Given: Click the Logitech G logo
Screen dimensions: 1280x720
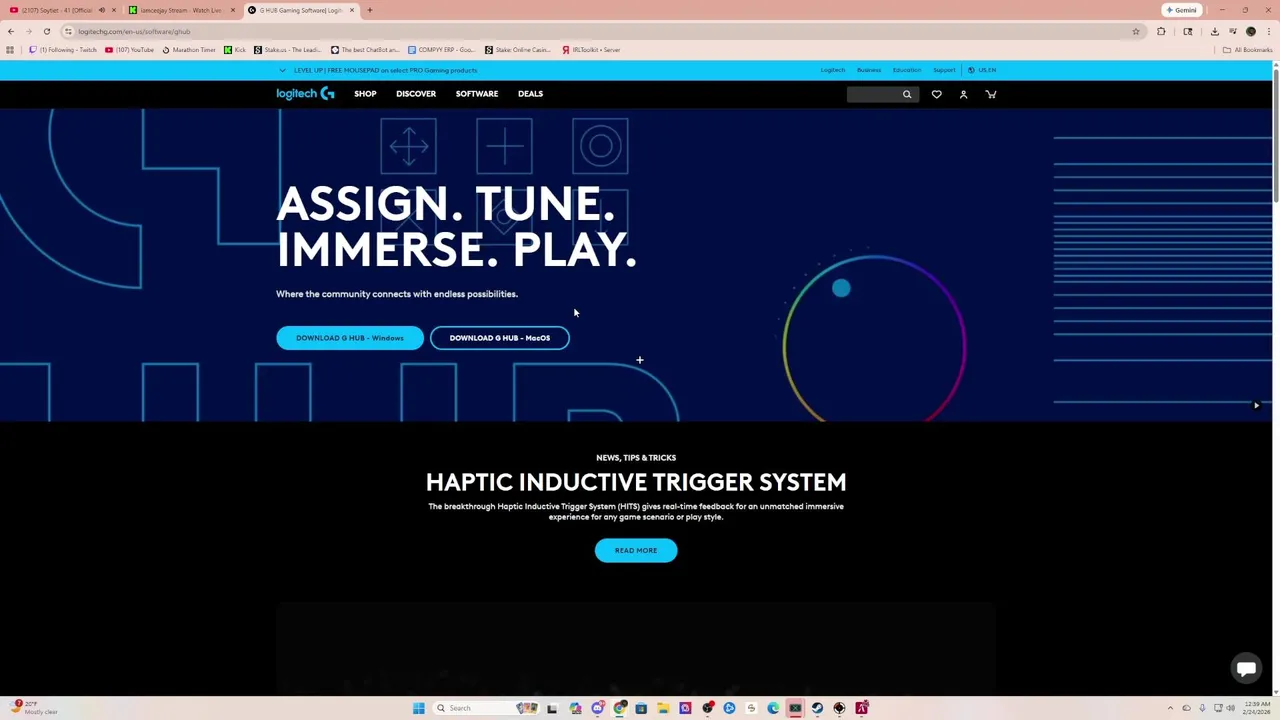Looking at the screenshot, I should [305, 93].
